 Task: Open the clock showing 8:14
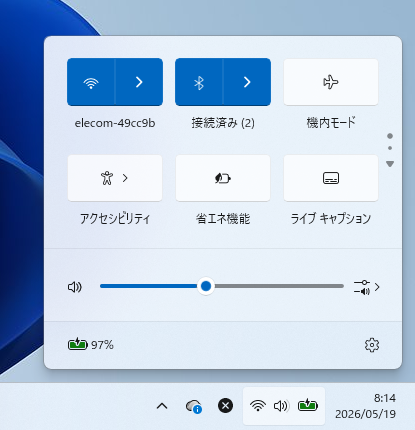[x=385, y=398]
